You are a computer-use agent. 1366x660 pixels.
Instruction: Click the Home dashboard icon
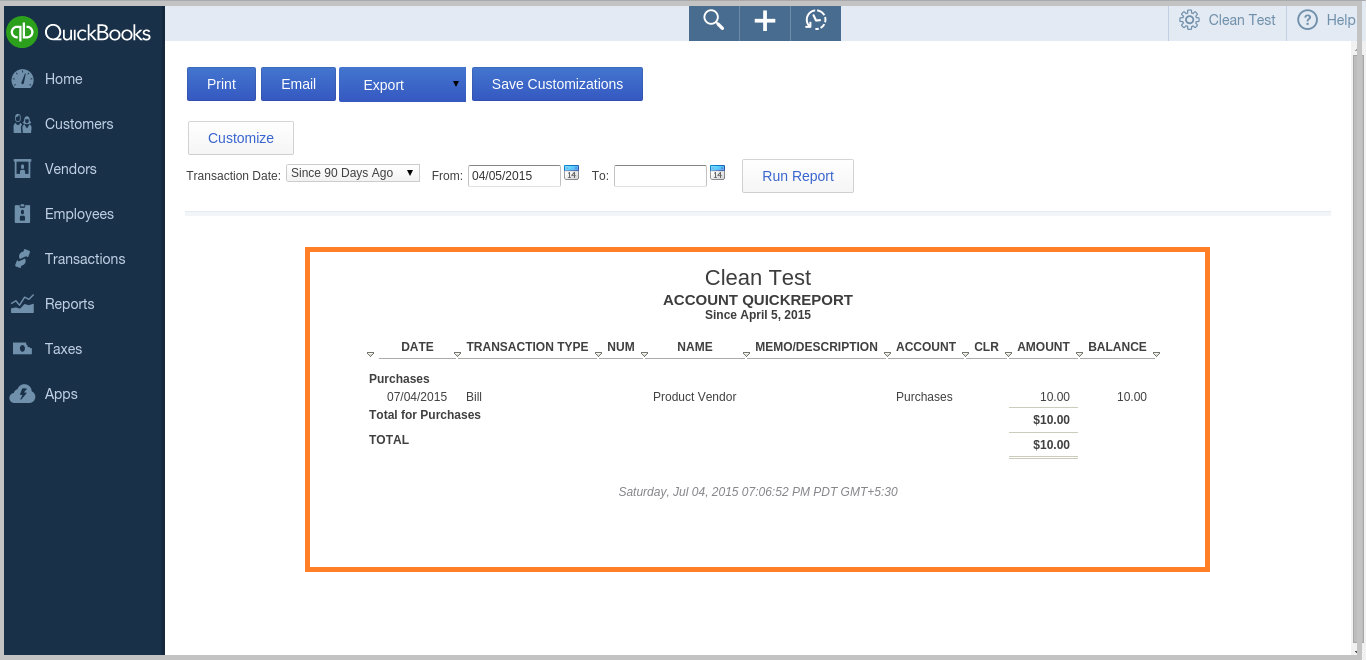pos(23,79)
